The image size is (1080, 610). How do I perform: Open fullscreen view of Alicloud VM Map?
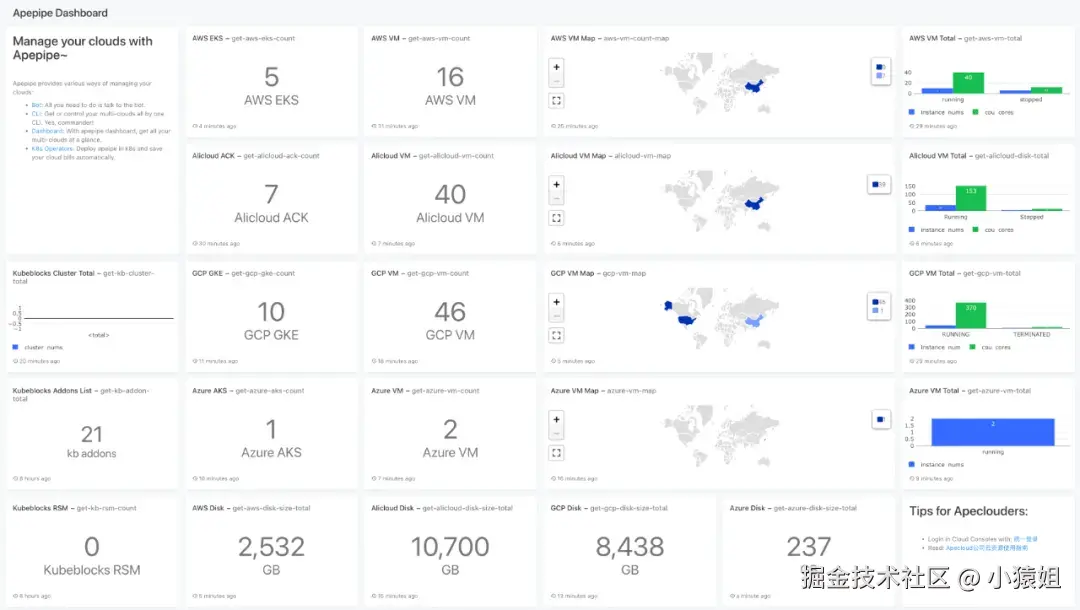coord(557,218)
